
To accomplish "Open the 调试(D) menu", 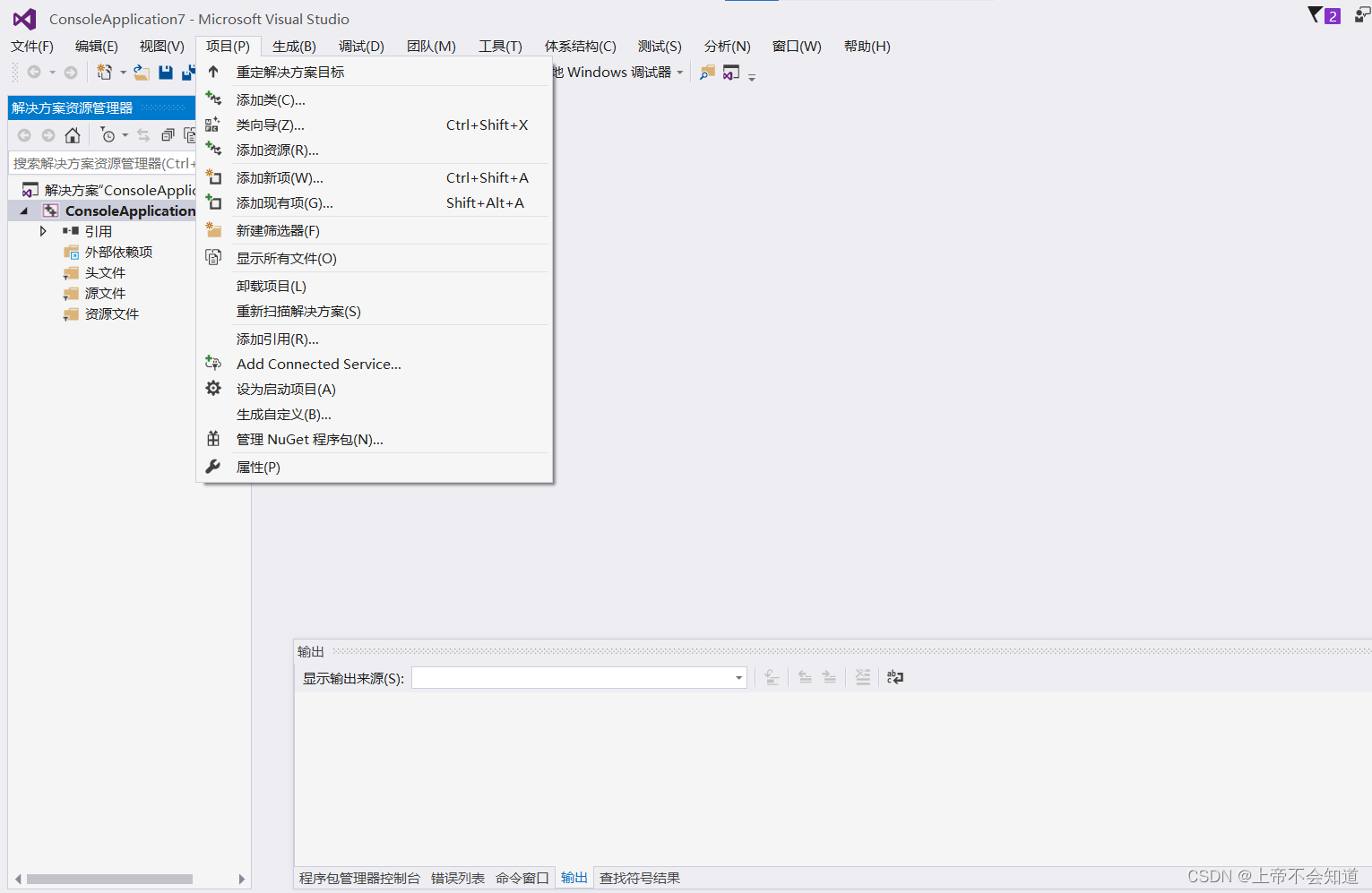I will 361,46.
